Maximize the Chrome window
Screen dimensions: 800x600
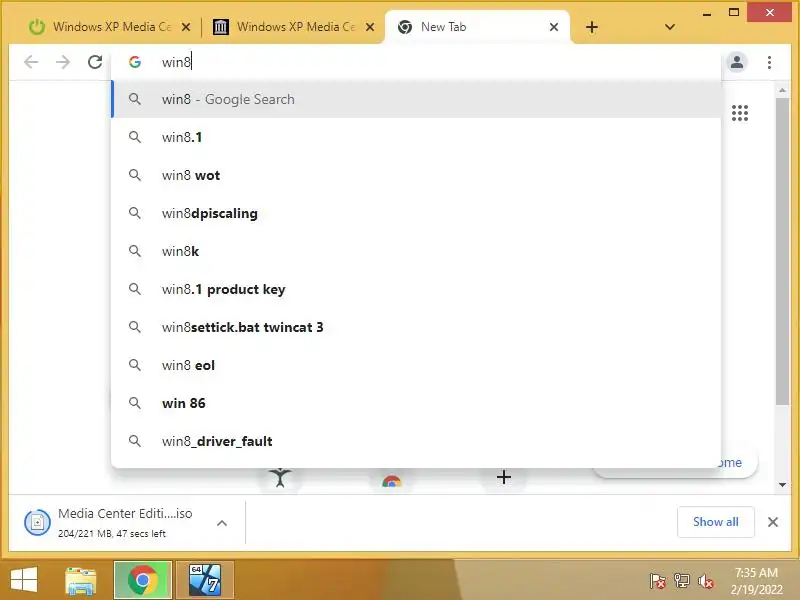[734, 12]
